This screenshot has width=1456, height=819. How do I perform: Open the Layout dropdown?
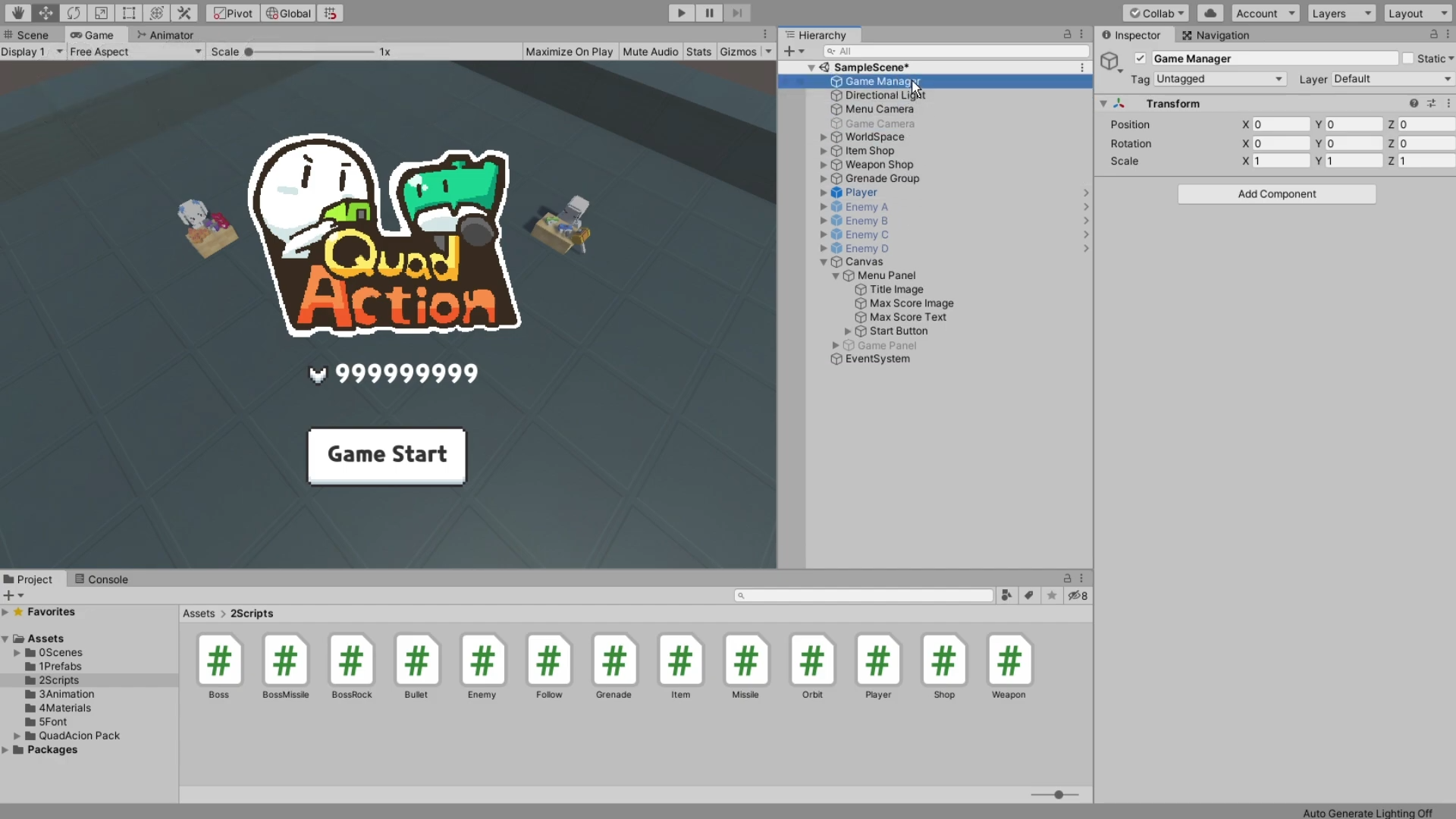(x=1417, y=13)
